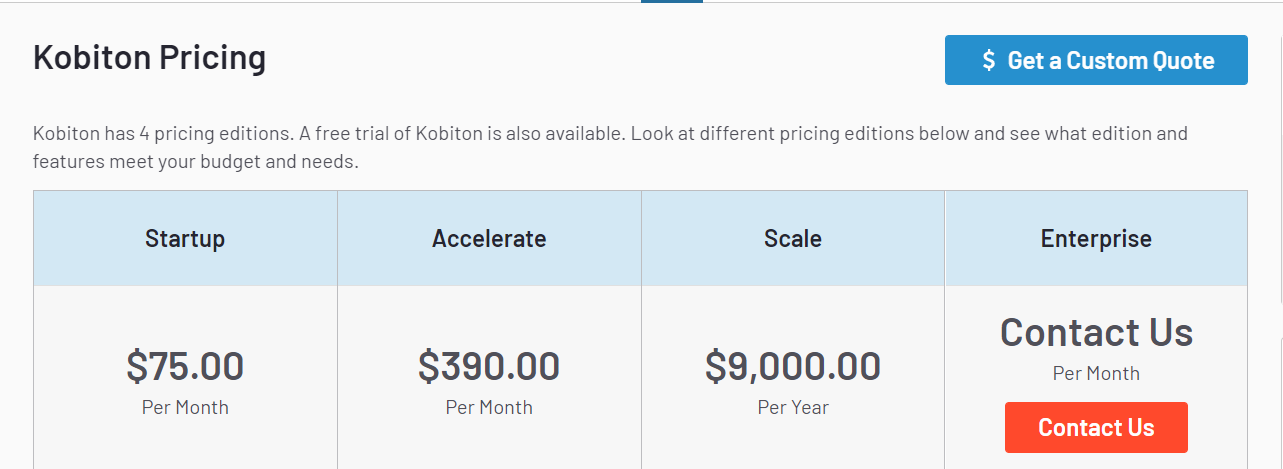Click Per Month label above red Contact Us button
Screen dimensions: 1283x469
pos(1096,373)
